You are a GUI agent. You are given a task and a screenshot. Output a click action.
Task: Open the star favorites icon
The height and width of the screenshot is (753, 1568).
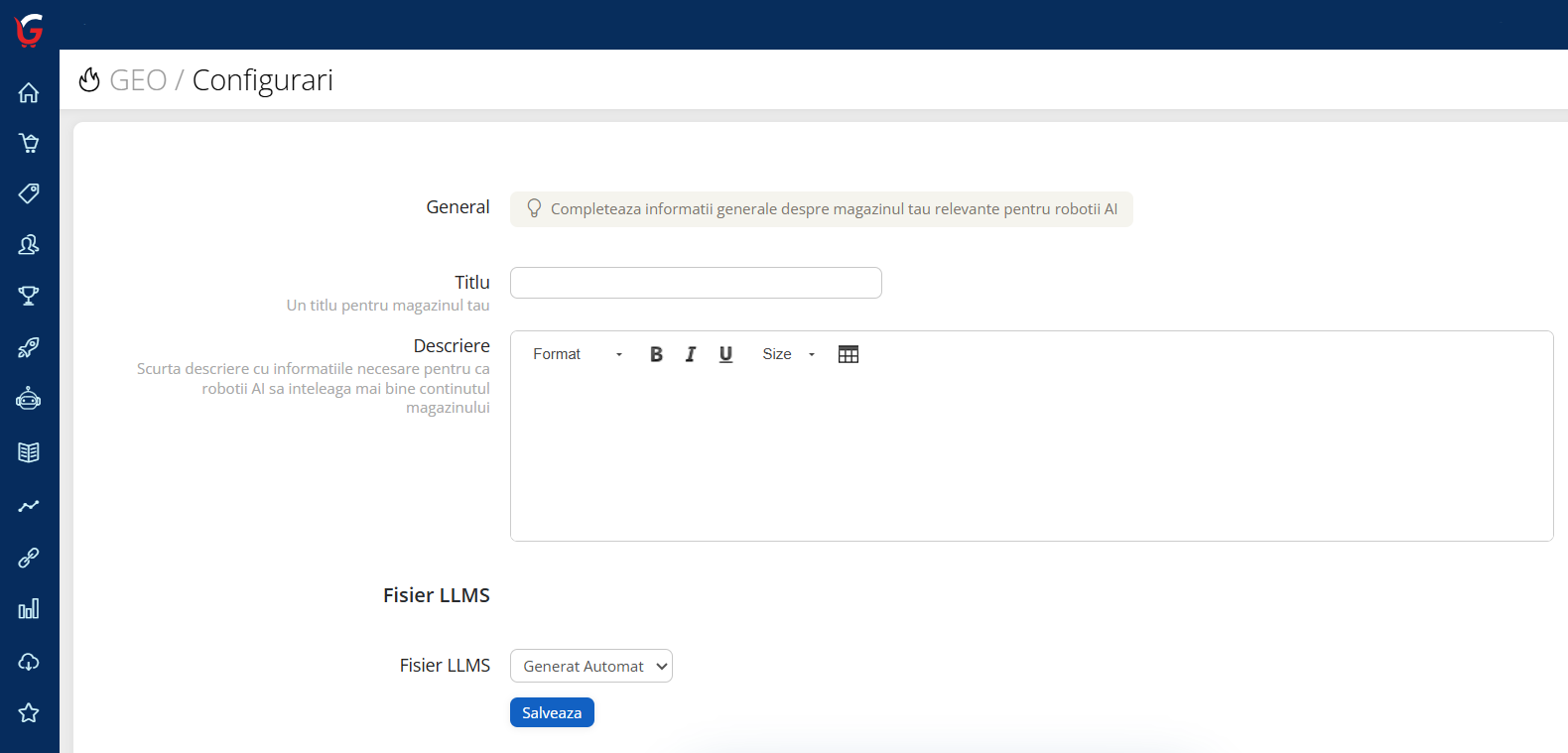pos(29,712)
